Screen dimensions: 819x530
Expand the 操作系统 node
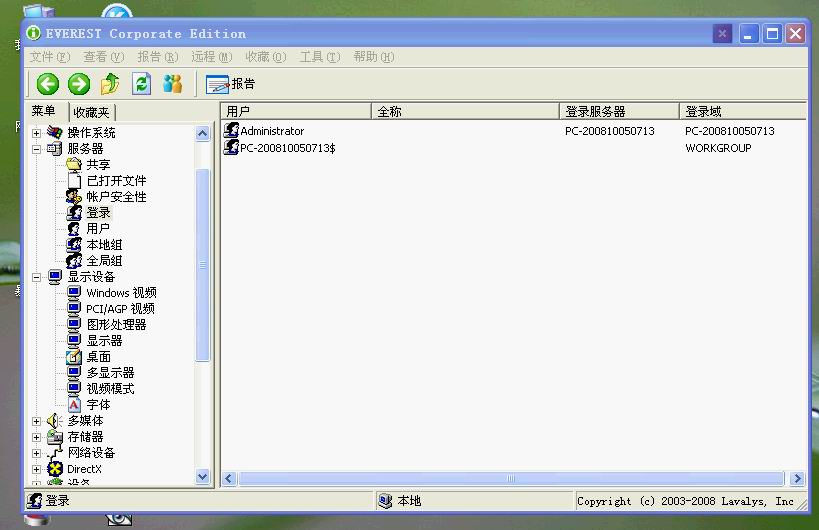click(x=36, y=133)
